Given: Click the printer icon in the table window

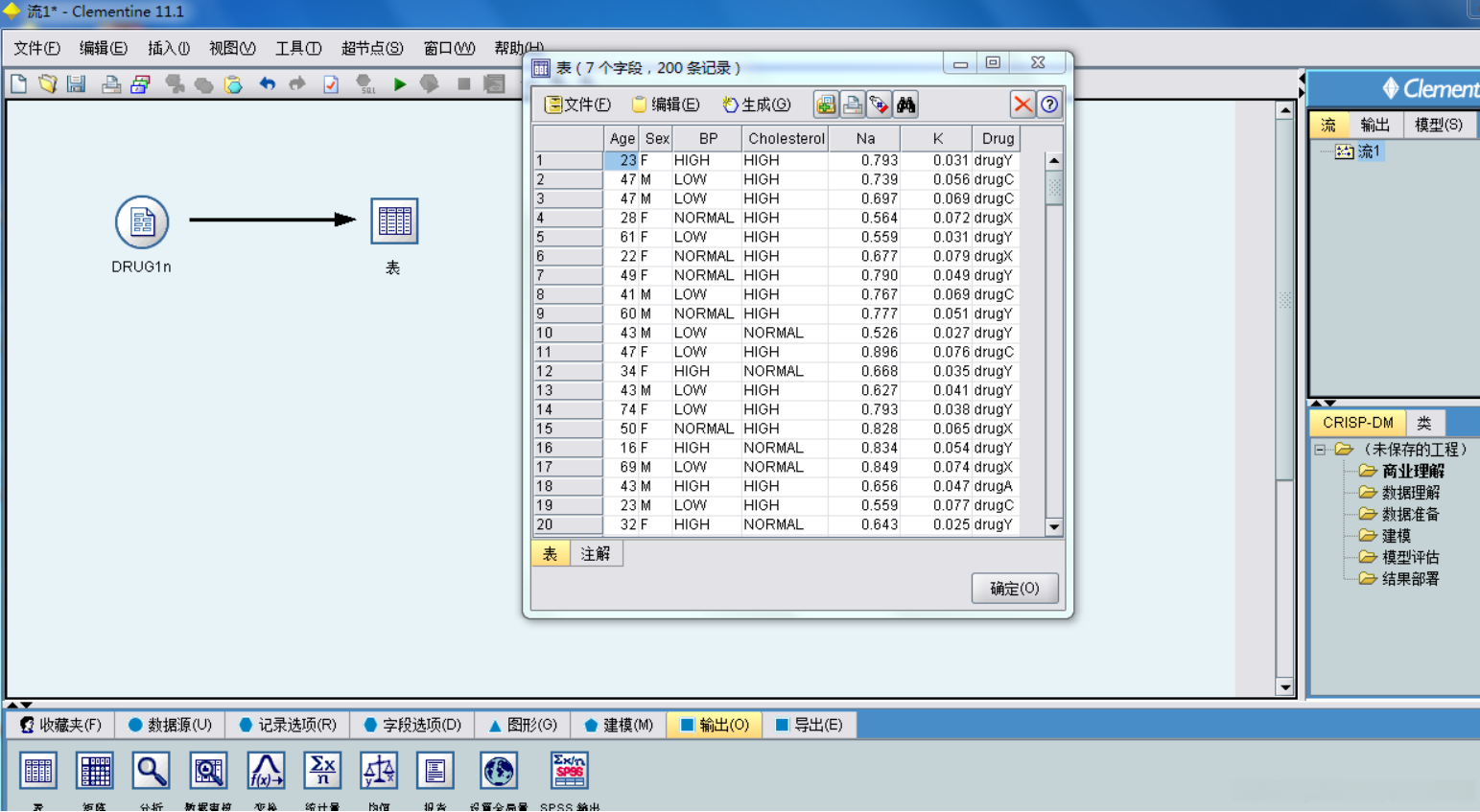Looking at the screenshot, I should point(853,104).
